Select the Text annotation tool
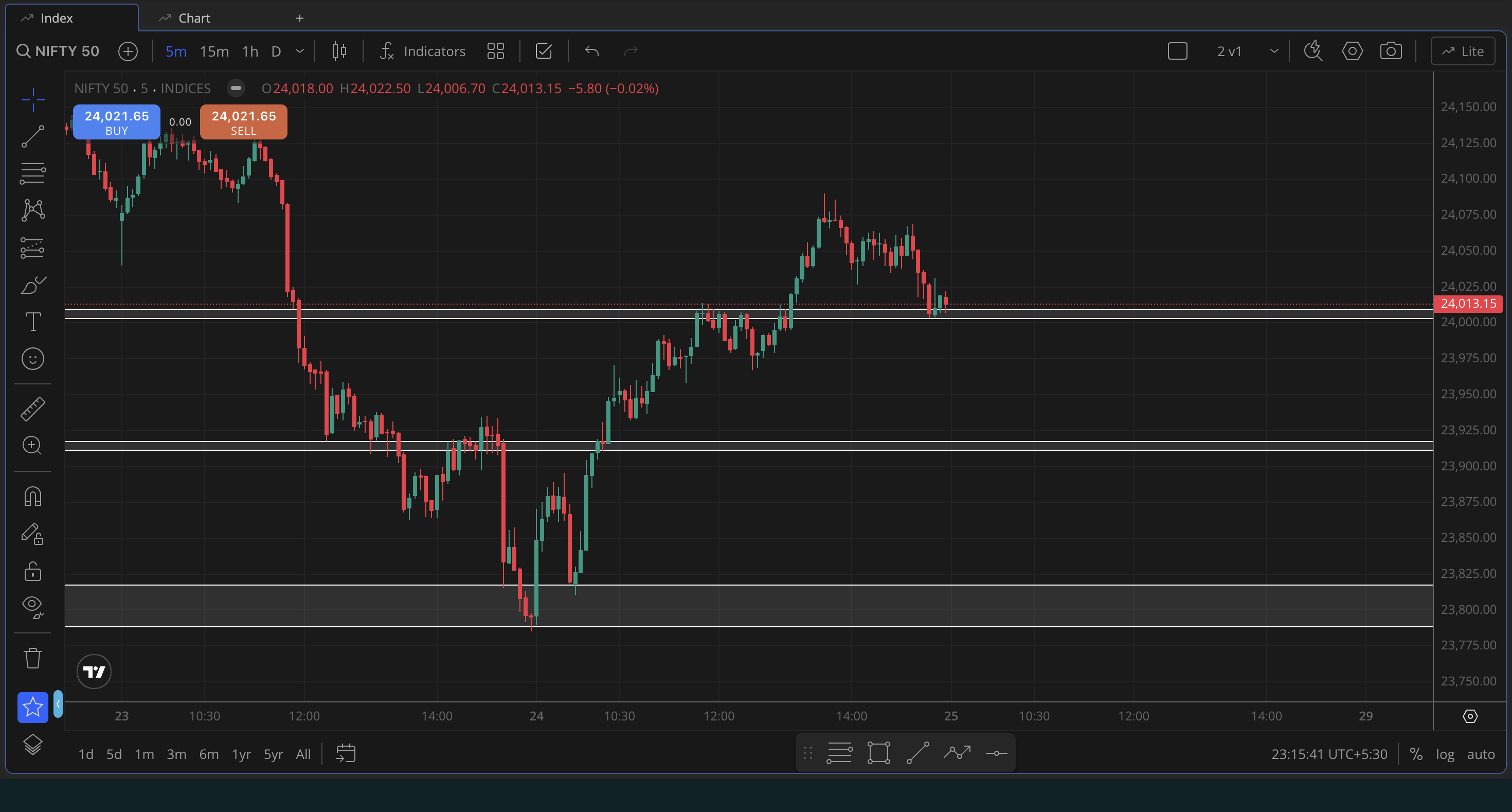 (x=33, y=322)
